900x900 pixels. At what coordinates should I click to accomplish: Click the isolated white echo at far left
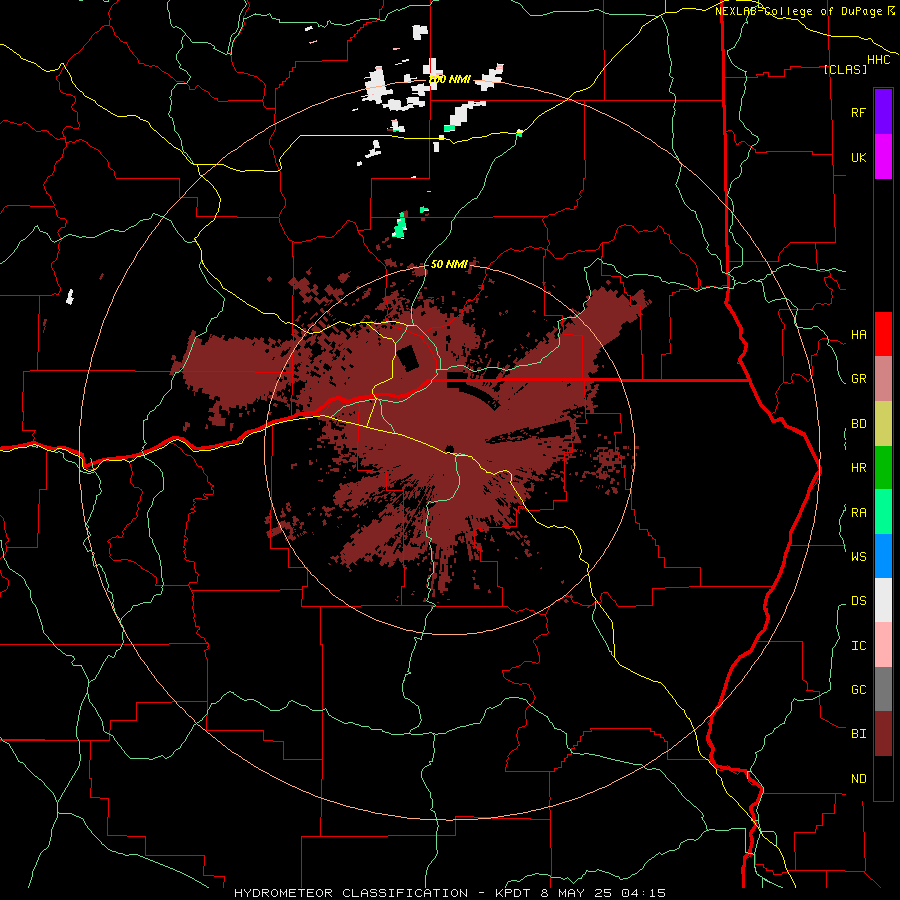pos(70,297)
